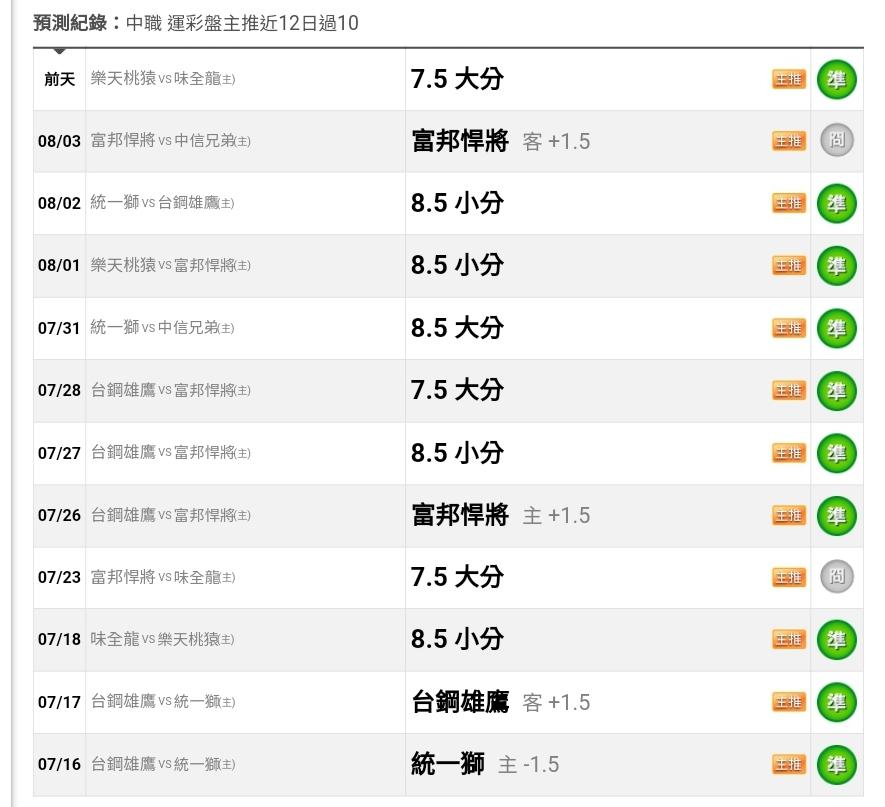885x807 pixels.
Task: Select the orange 主推 badge for 07/23
Action: click(788, 577)
